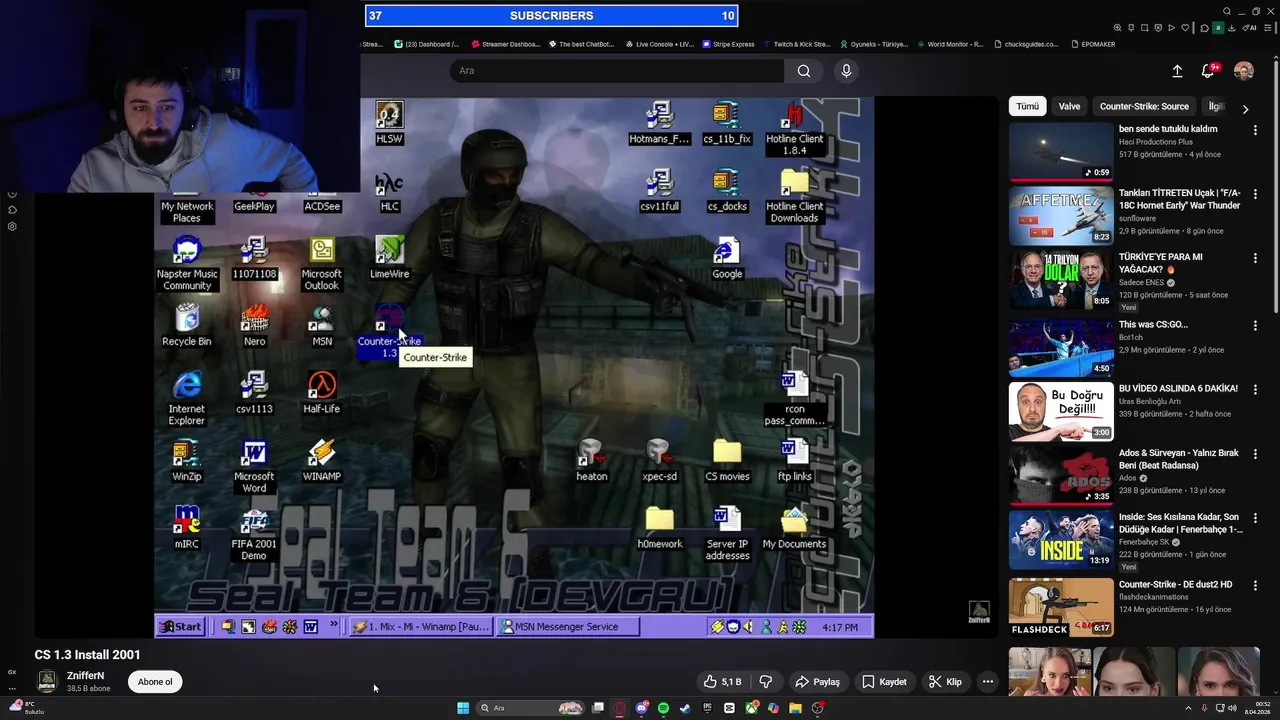Select the Counter-Strike: Source filter chip

click(1144, 106)
